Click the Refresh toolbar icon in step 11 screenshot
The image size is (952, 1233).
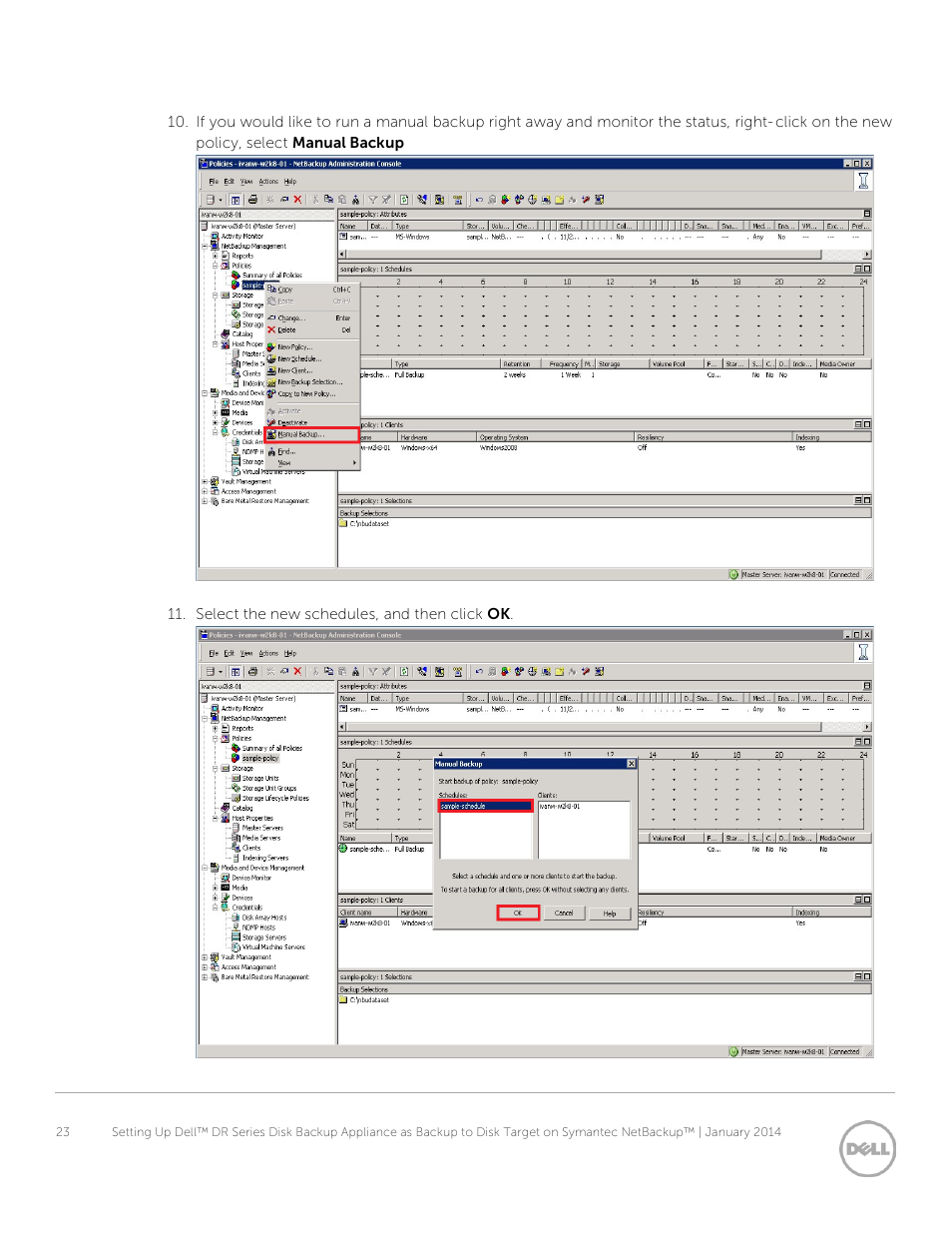pos(404,672)
